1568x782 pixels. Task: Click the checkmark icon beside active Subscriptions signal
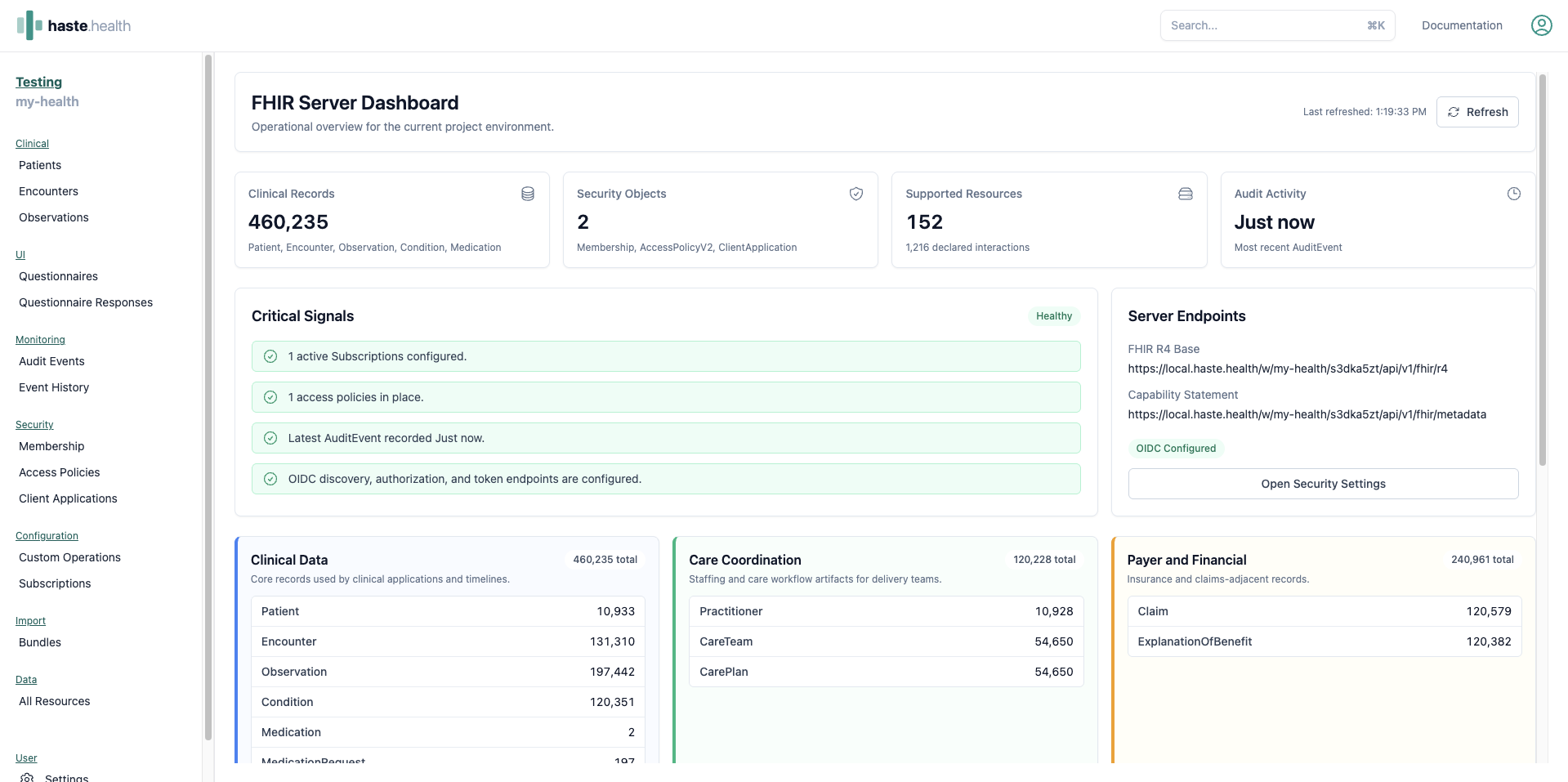click(x=270, y=356)
